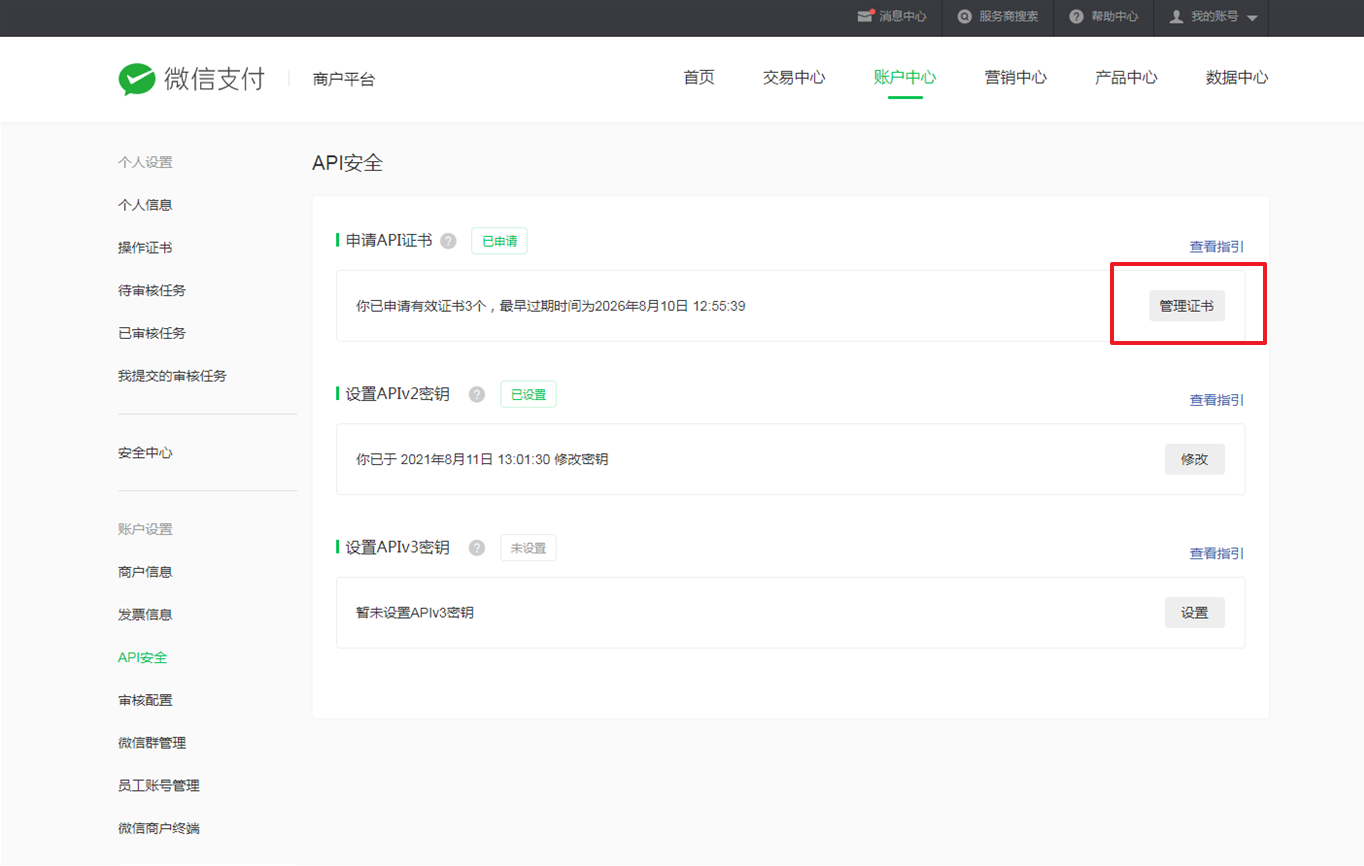Click the text 暂未设置APIv3密钥

[x=415, y=612]
